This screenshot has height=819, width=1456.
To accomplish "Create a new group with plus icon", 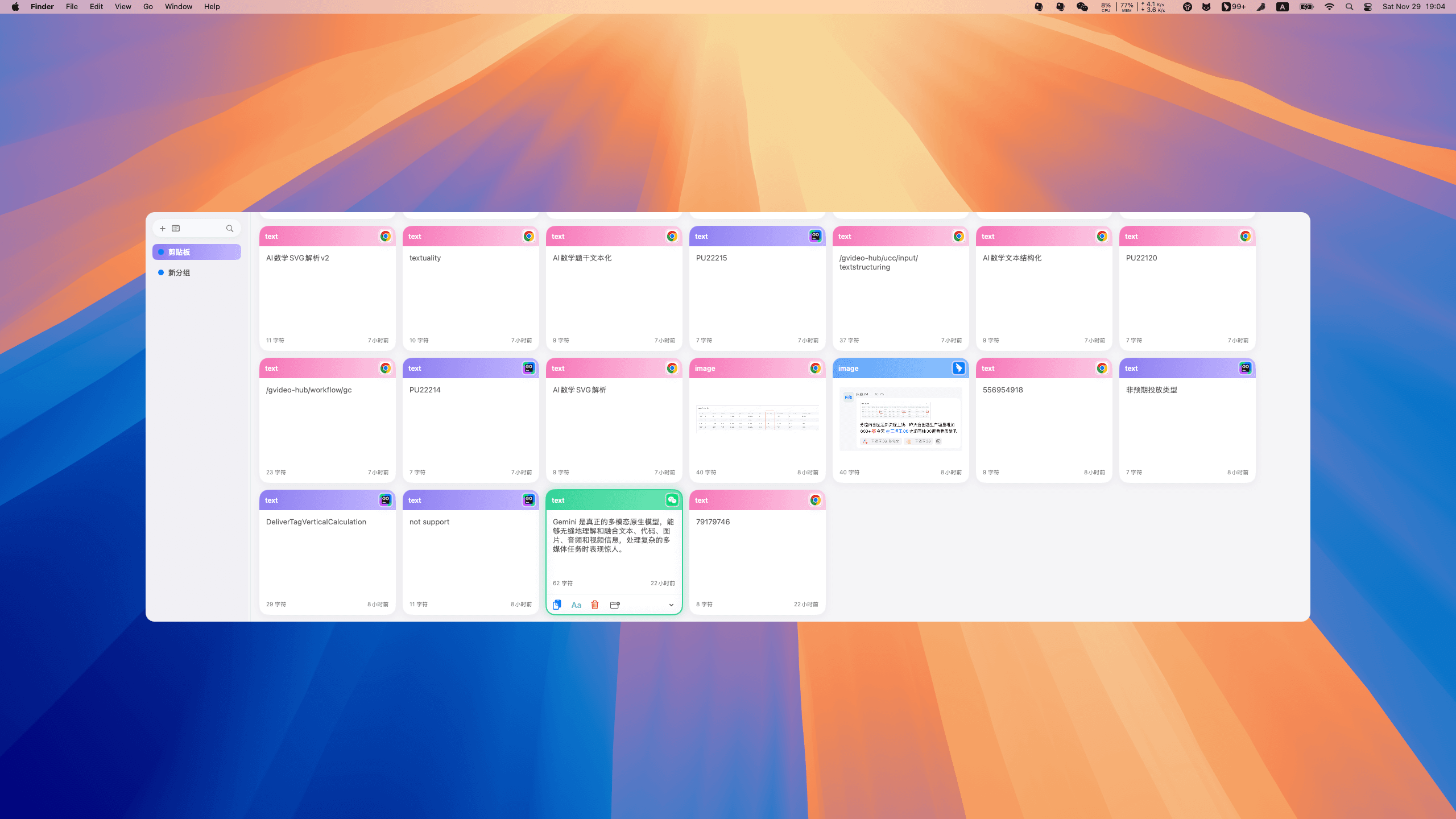I will pos(163,228).
